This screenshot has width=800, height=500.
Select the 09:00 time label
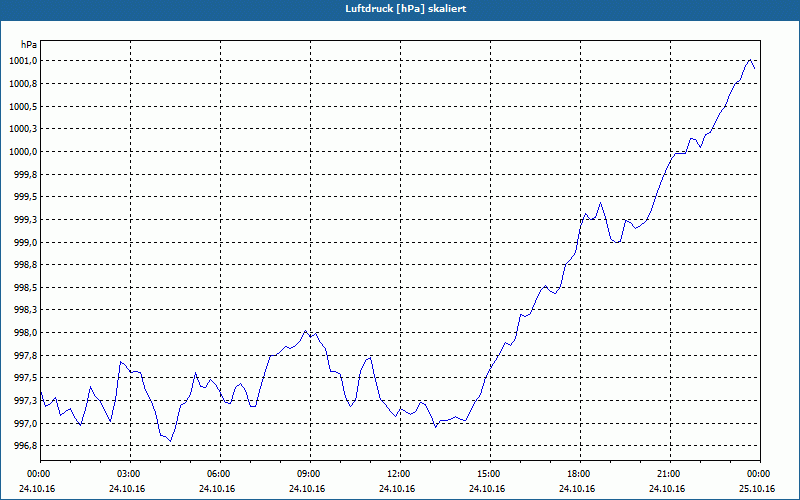pyautogui.click(x=310, y=474)
